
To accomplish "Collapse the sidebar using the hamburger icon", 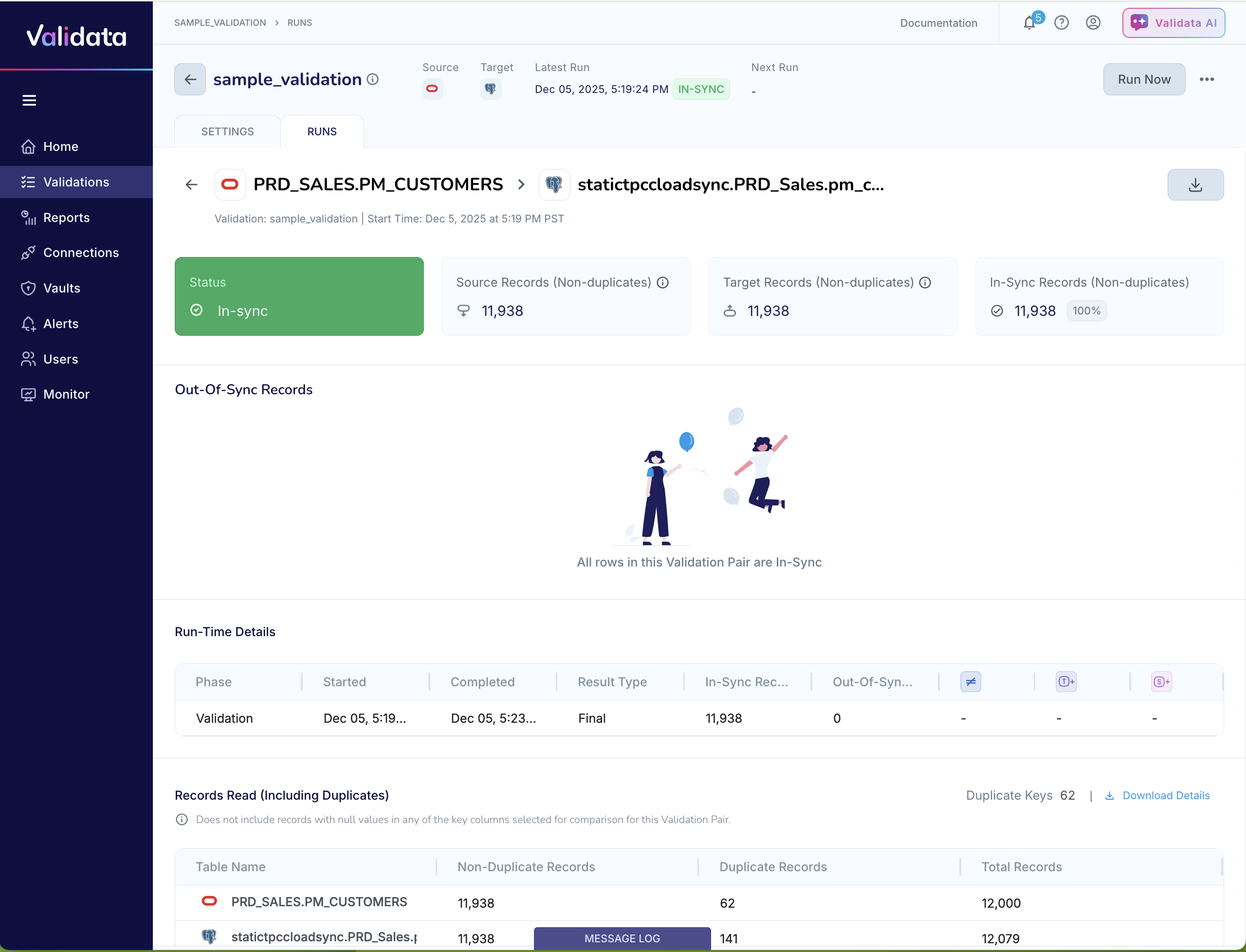I will 28,100.
